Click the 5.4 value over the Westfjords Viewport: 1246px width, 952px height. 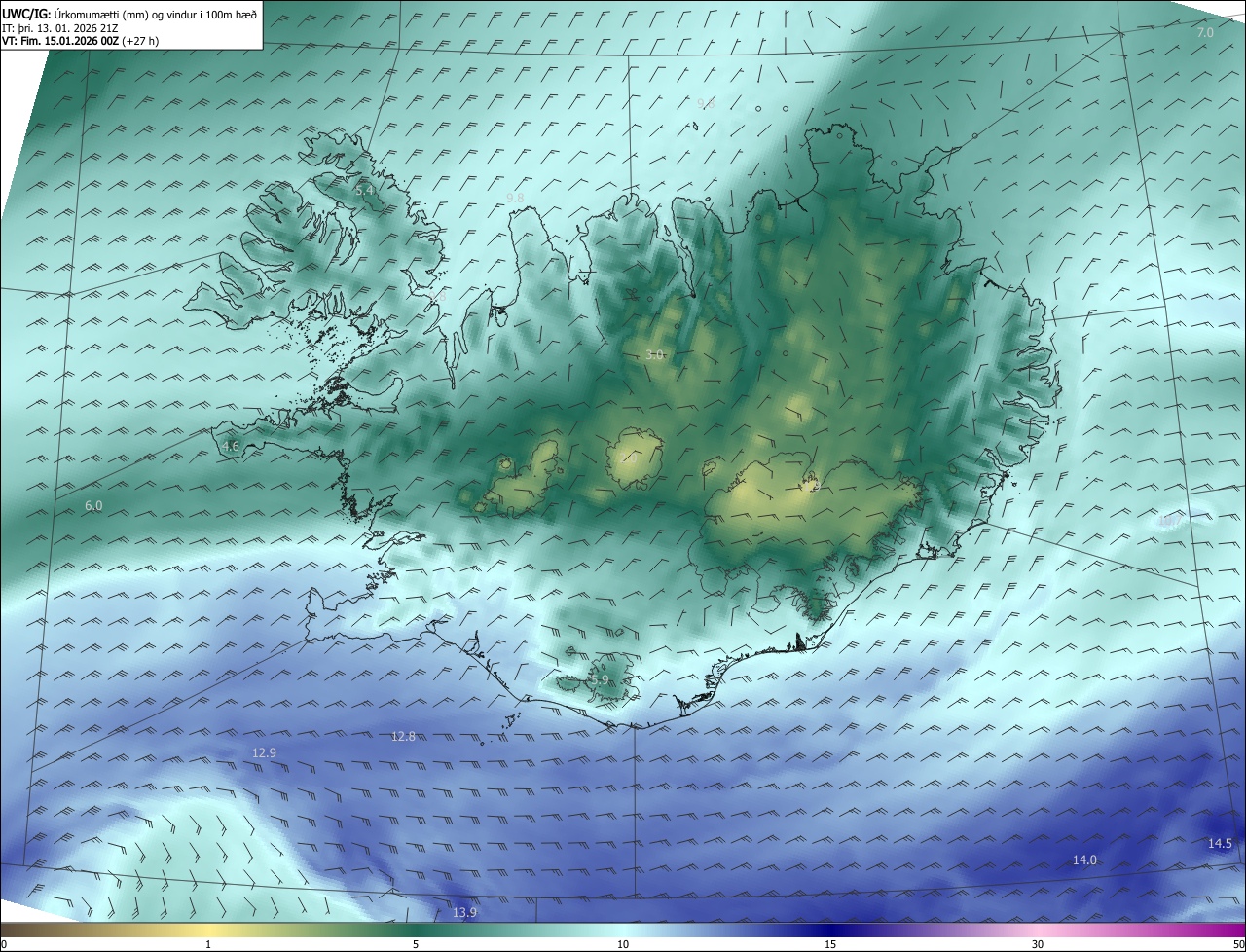[x=364, y=191]
